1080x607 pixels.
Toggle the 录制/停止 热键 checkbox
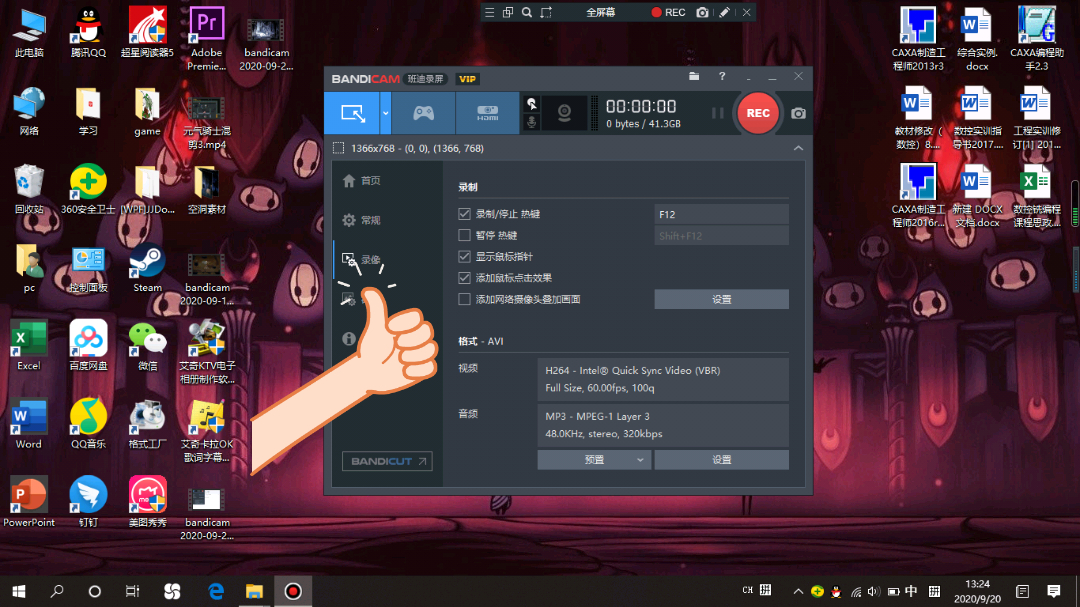tap(464, 214)
